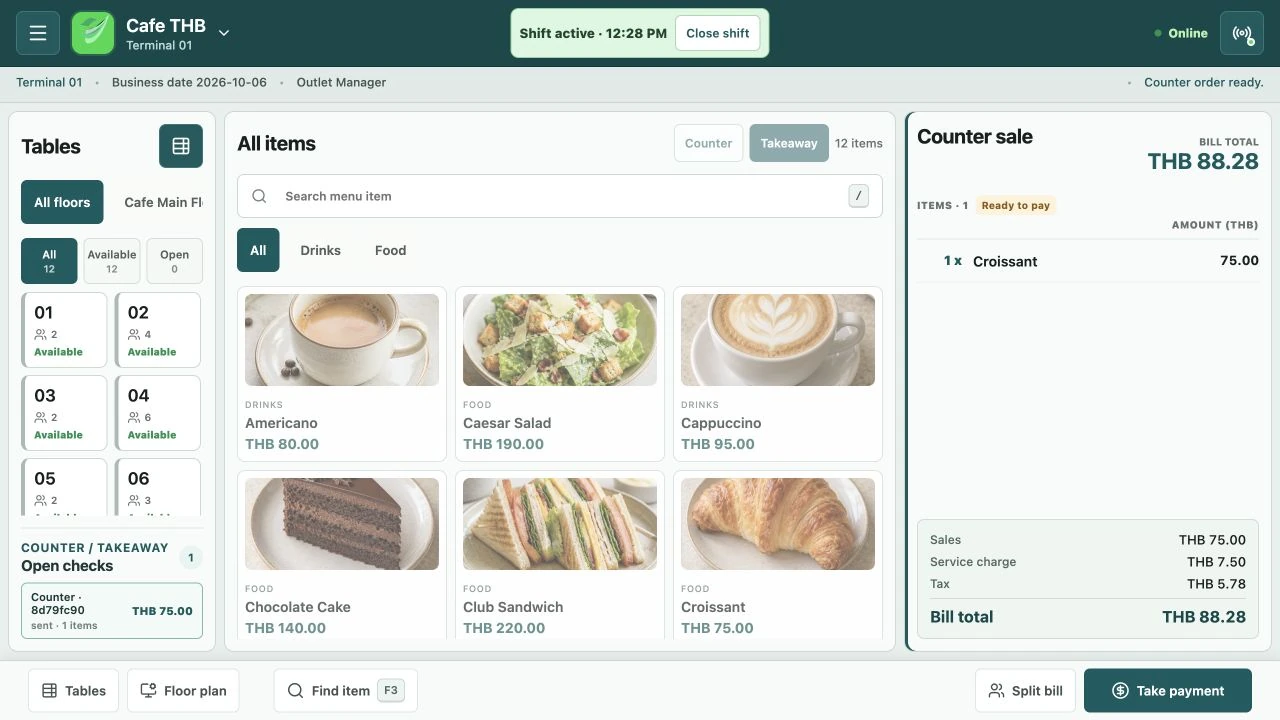Screen dimensions: 1280x720
Task: Filter tables by Available 12
Action: tap(112, 261)
